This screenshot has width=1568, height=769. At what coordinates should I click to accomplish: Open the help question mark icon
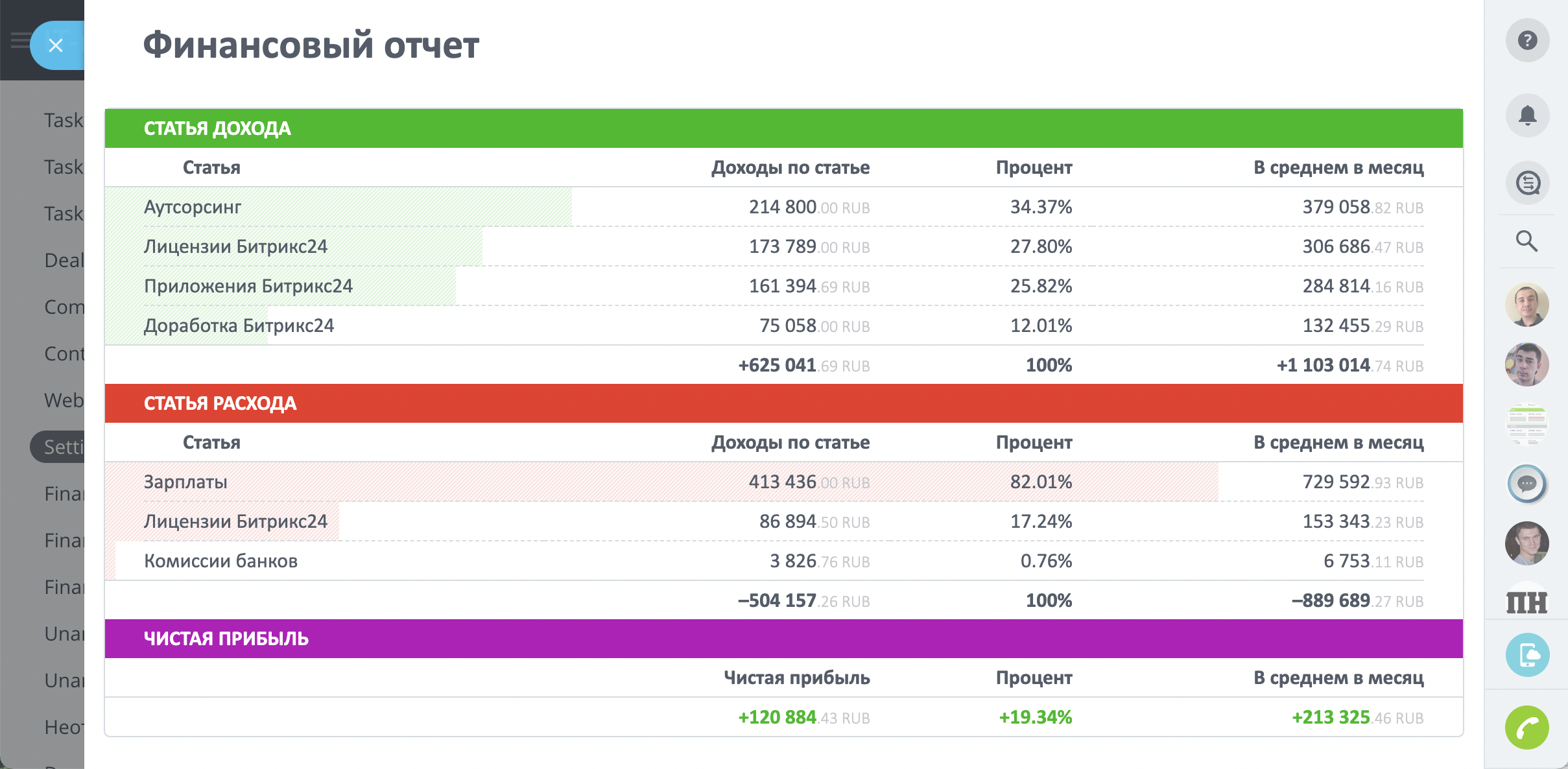[1527, 41]
